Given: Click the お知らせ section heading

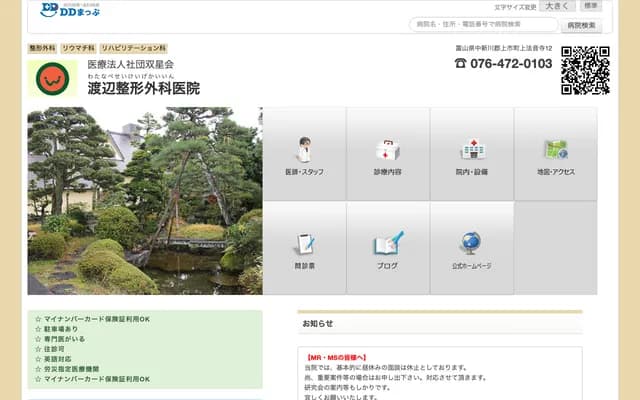Looking at the screenshot, I should [x=318, y=324].
